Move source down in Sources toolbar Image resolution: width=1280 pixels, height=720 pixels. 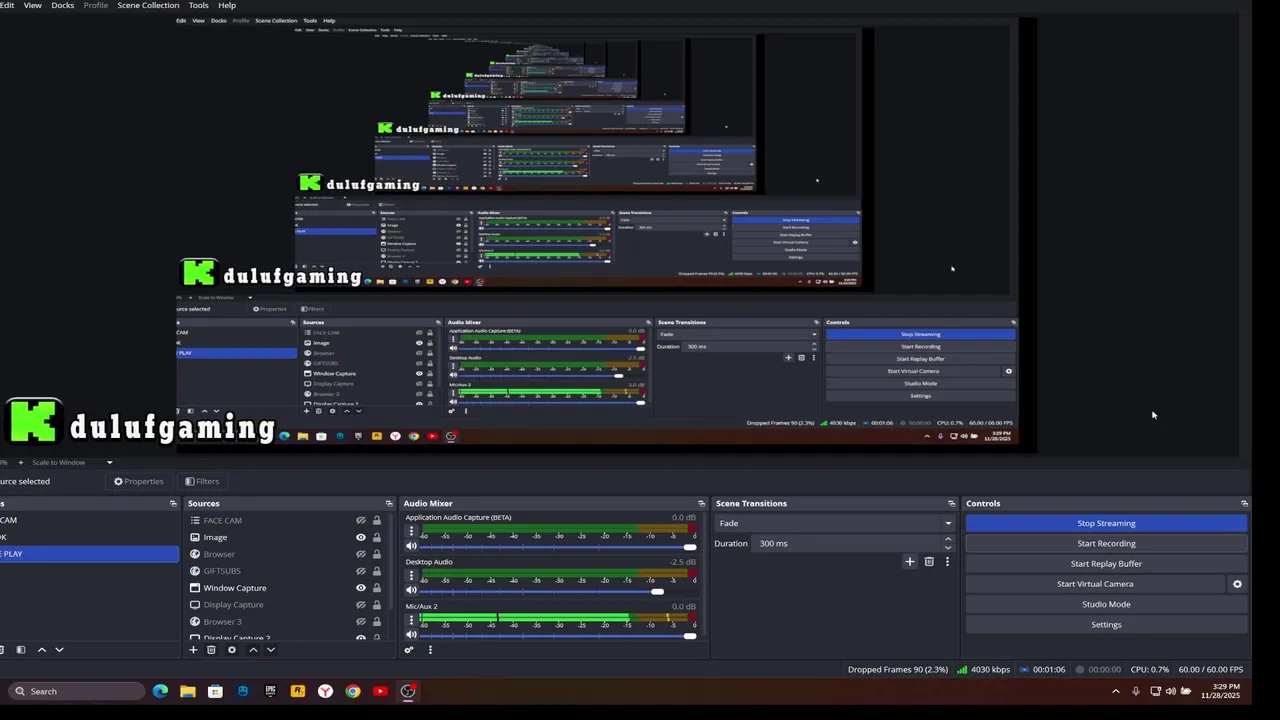tap(270, 650)
